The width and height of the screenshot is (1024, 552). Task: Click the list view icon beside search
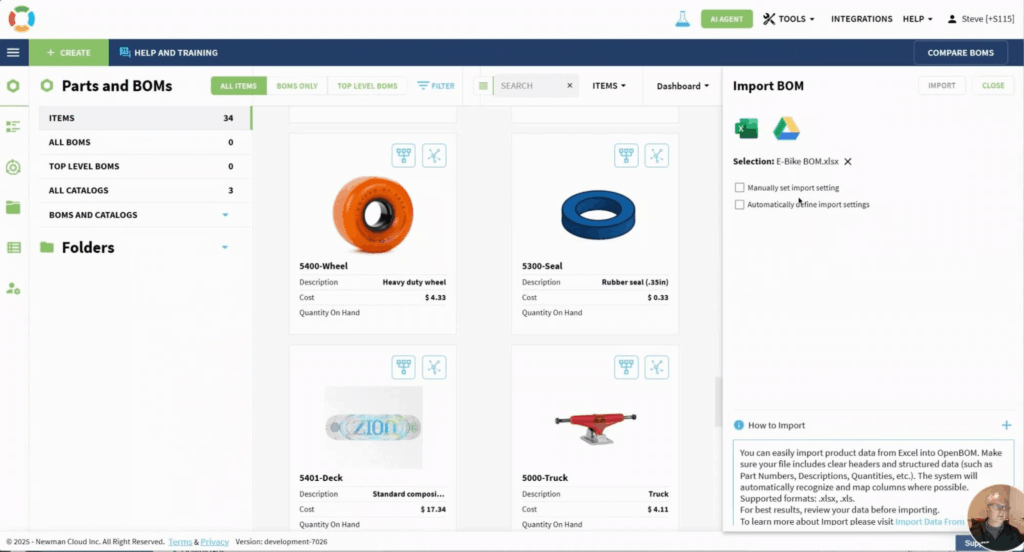coord(483,86)
